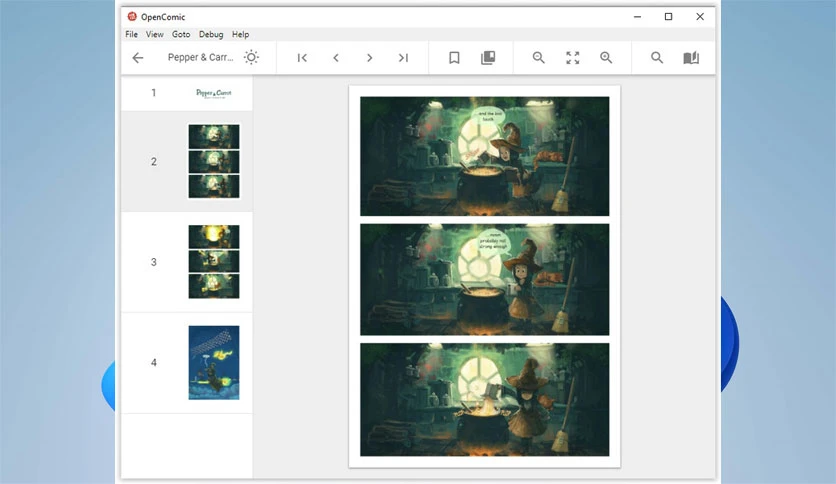Open the Debug menu
Image resolution: width=836 pixels, height=484 pixels.
211,34
